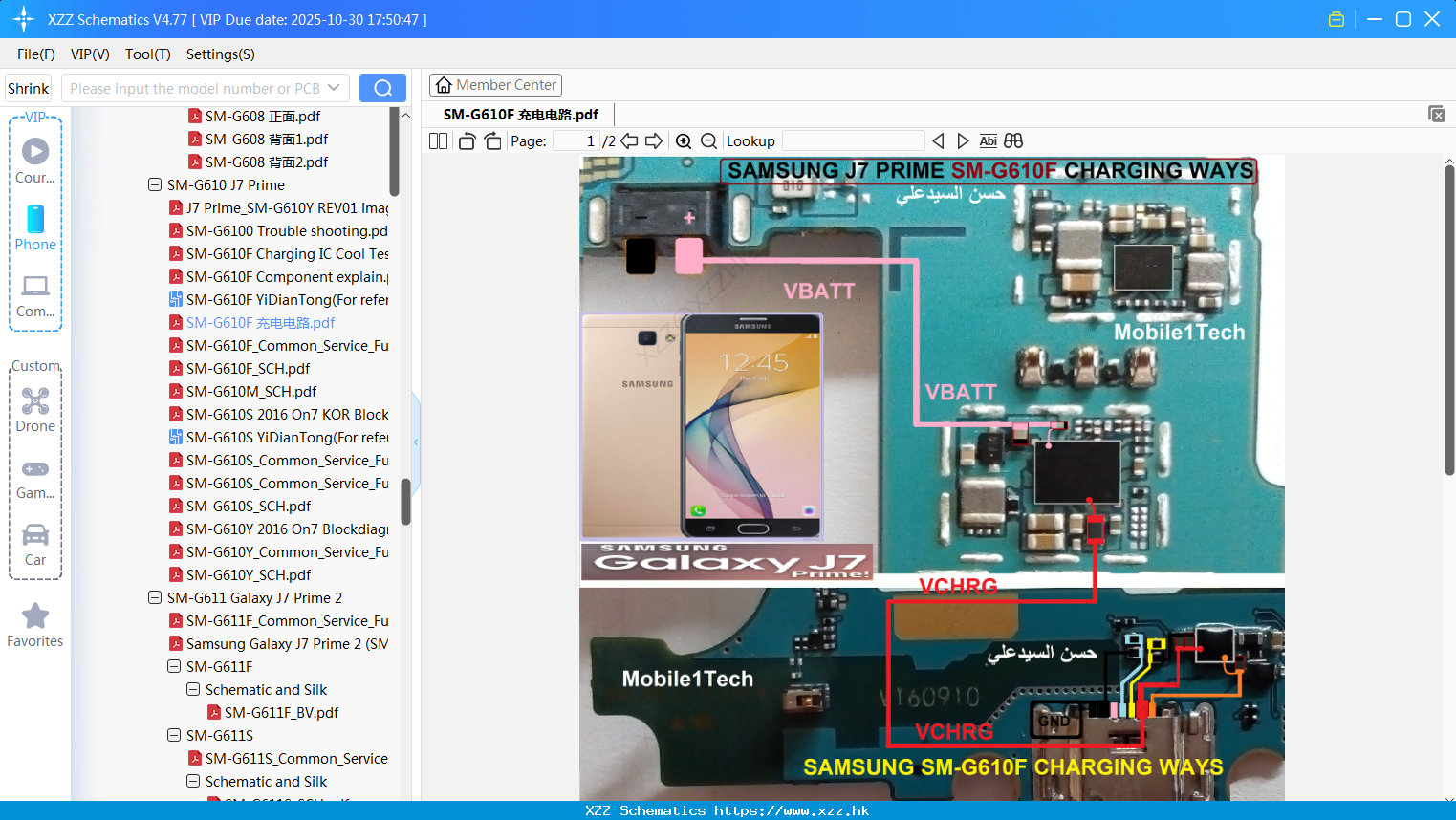Image resolution: width=1456 pixels, height=820 pixels.
Task: Collapse the SM-G611F folder
Action: click(x=174, y=666)
